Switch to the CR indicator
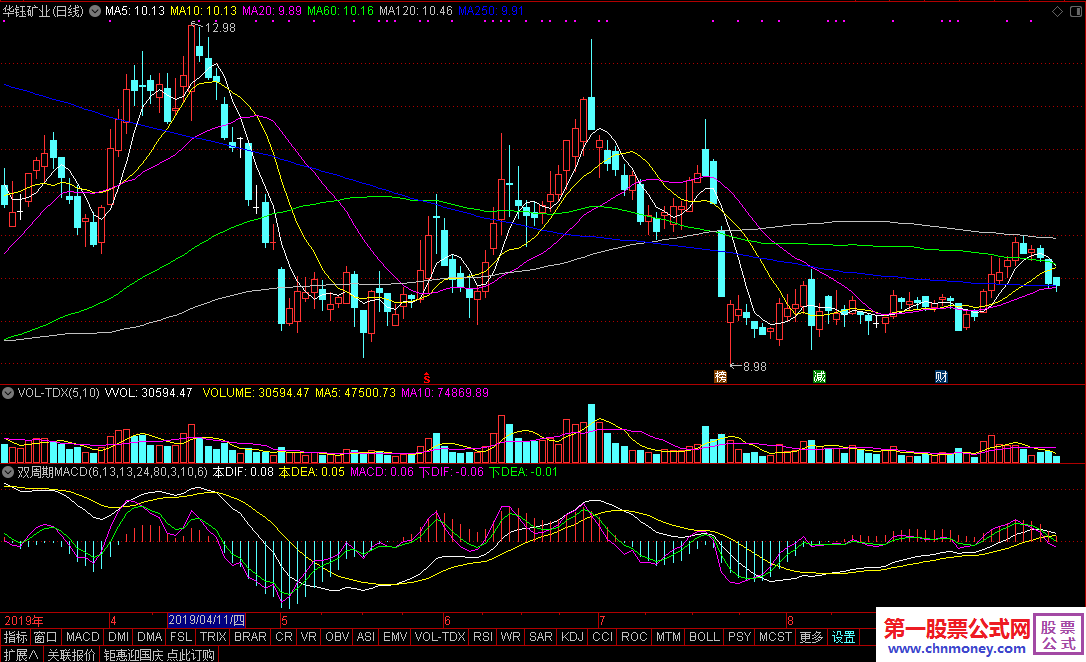The width and height of the screenshot is (1086, 662). click(x=284, y=637)
